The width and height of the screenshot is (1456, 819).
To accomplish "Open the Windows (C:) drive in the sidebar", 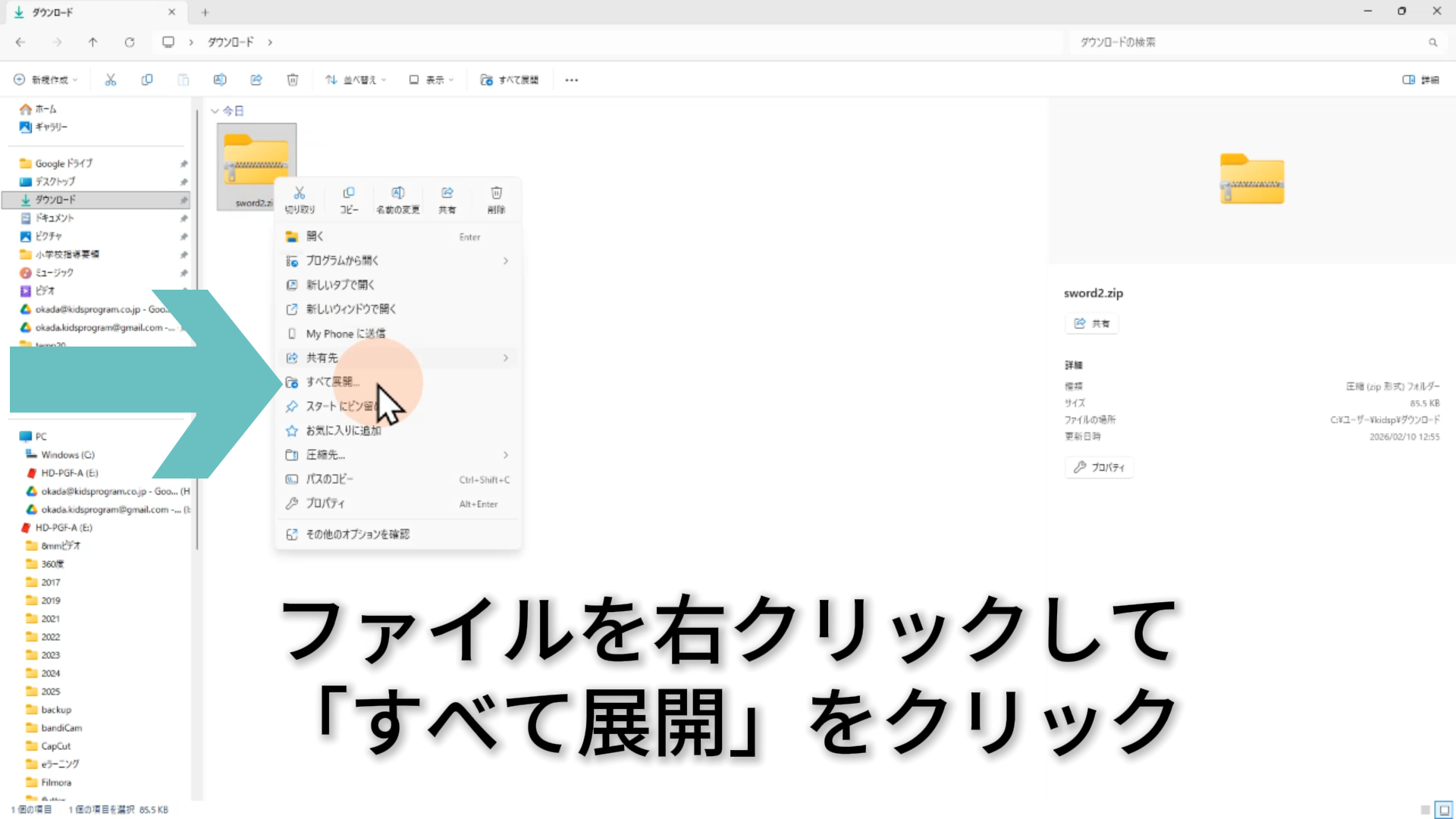I will click(x=67, y=455).
